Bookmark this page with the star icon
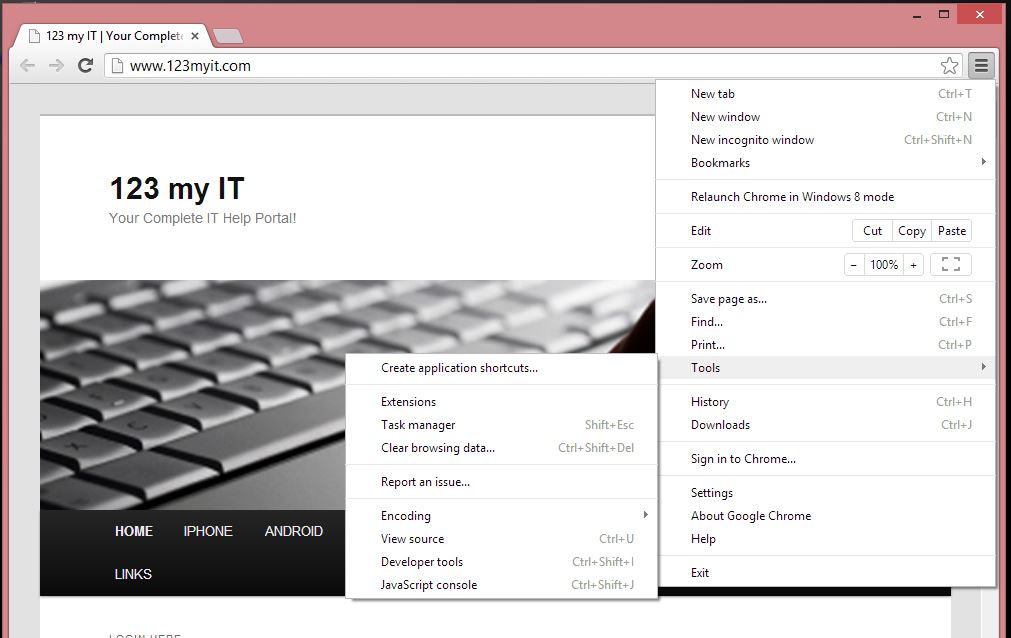Screen dimensions: 1011x638 click(949, 65)
